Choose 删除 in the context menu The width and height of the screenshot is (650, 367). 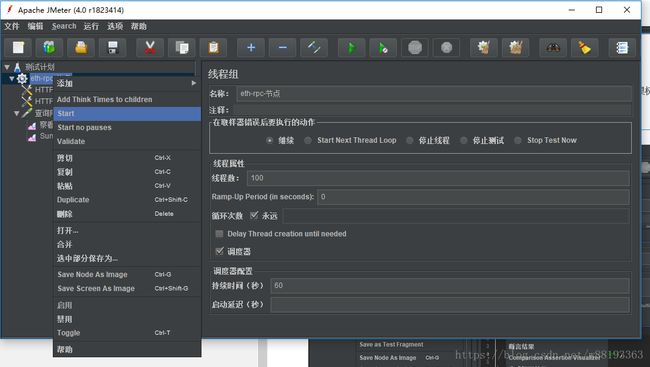[x=127, y=214]
